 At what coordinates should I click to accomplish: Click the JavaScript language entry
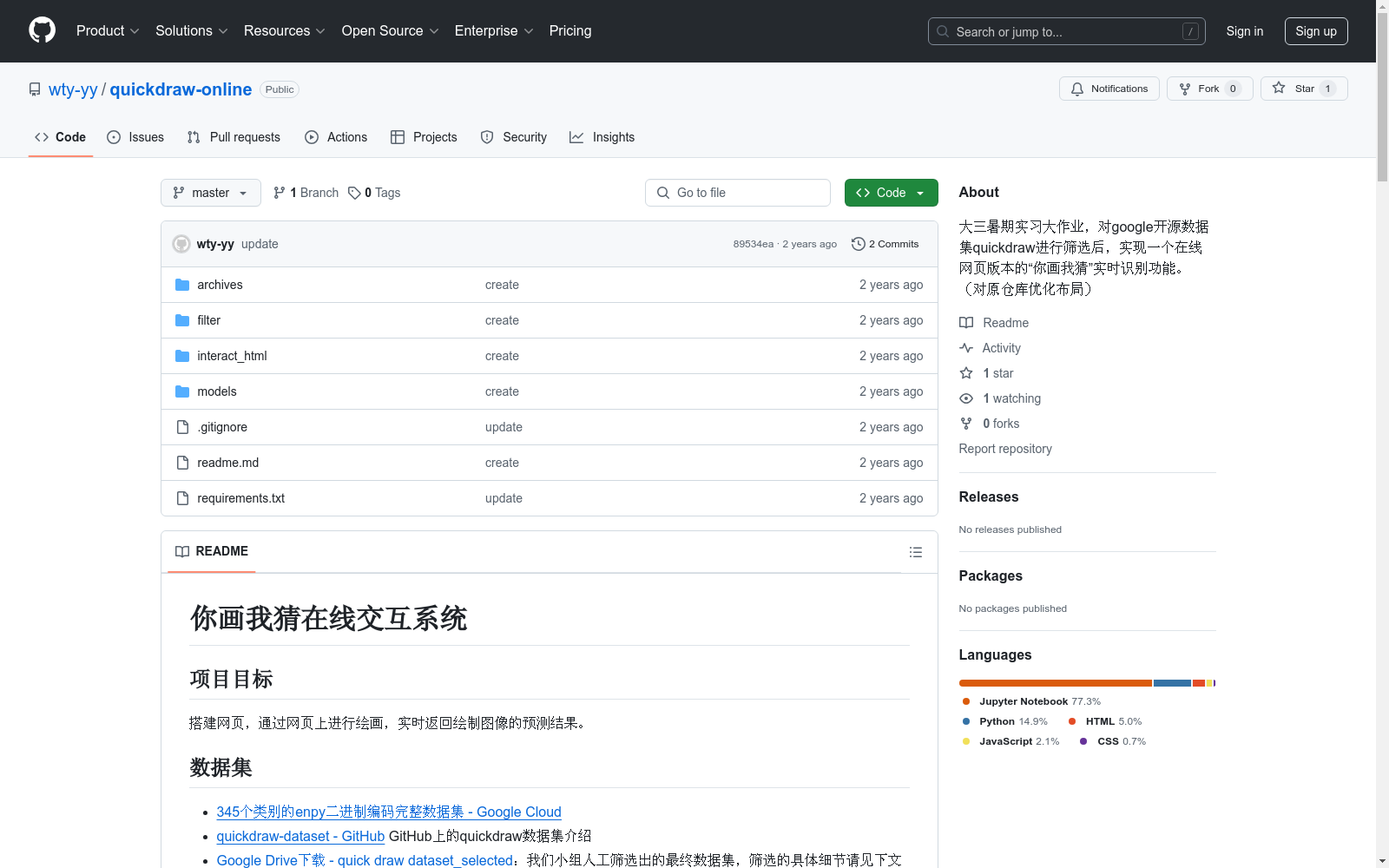click(1011, 741)
